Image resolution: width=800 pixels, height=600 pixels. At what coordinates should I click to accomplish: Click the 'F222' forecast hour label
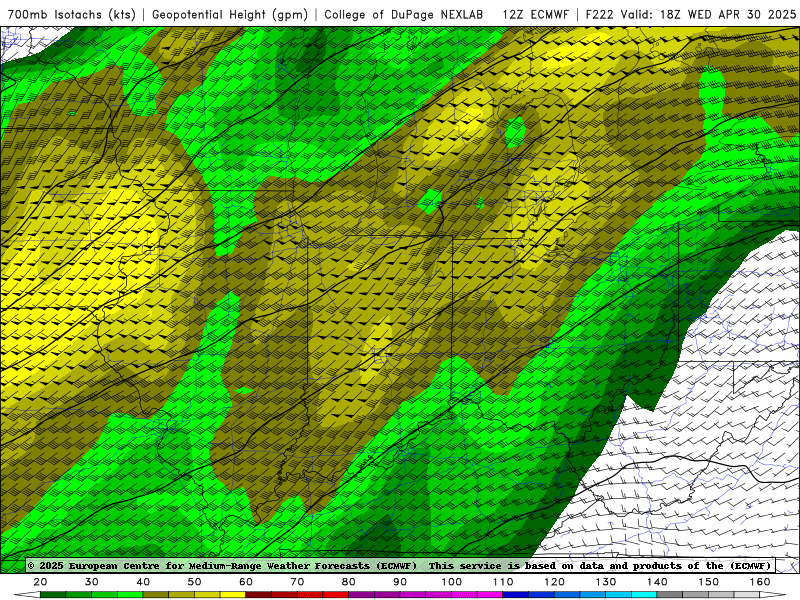599,14
